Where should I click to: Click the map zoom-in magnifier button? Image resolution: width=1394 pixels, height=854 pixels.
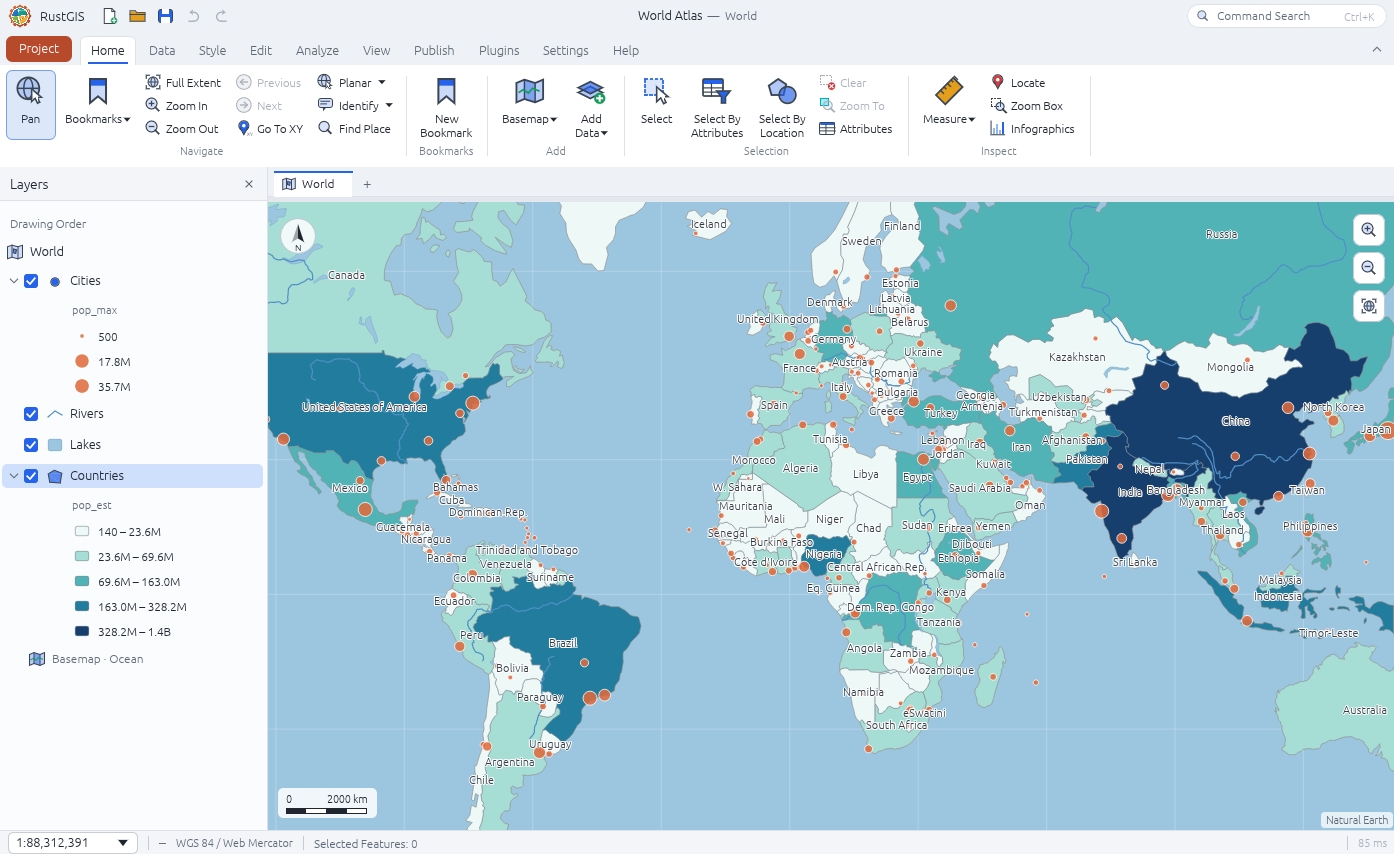1369,230
